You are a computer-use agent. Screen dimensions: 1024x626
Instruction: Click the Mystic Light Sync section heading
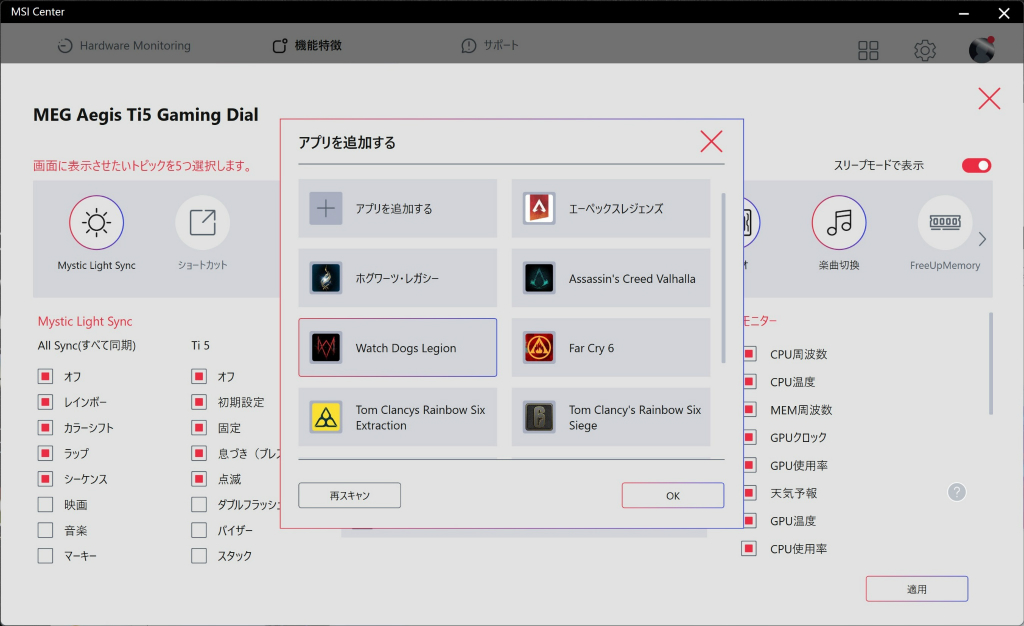[85, 321]
